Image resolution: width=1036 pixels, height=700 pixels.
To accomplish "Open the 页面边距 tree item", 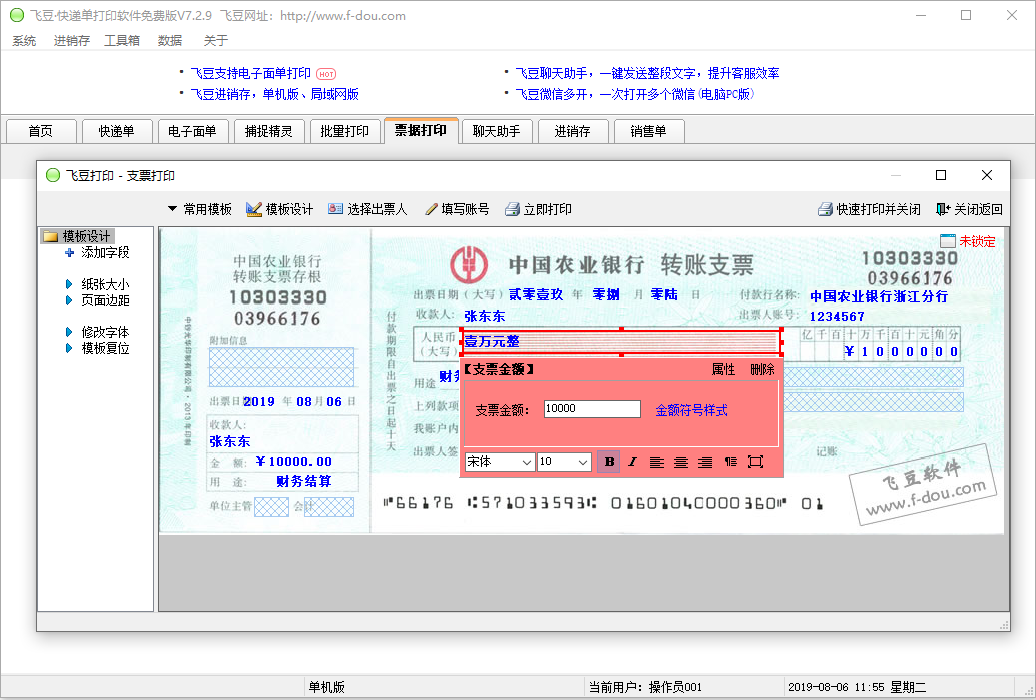I will click(x=98, y=300).
